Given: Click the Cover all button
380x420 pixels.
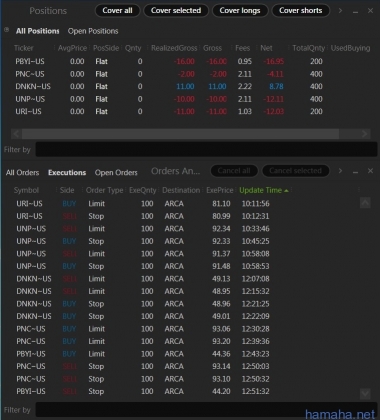Looking at the screenshot, I should point(117,11).
